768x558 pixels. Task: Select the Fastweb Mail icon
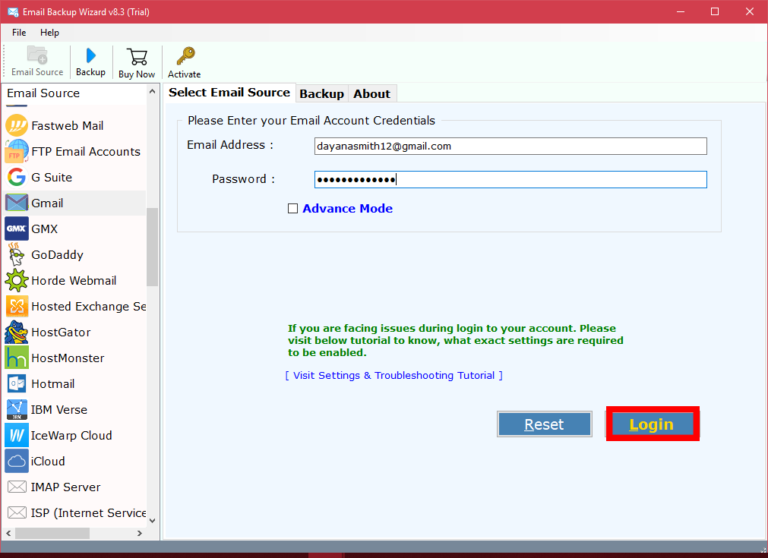16,125
